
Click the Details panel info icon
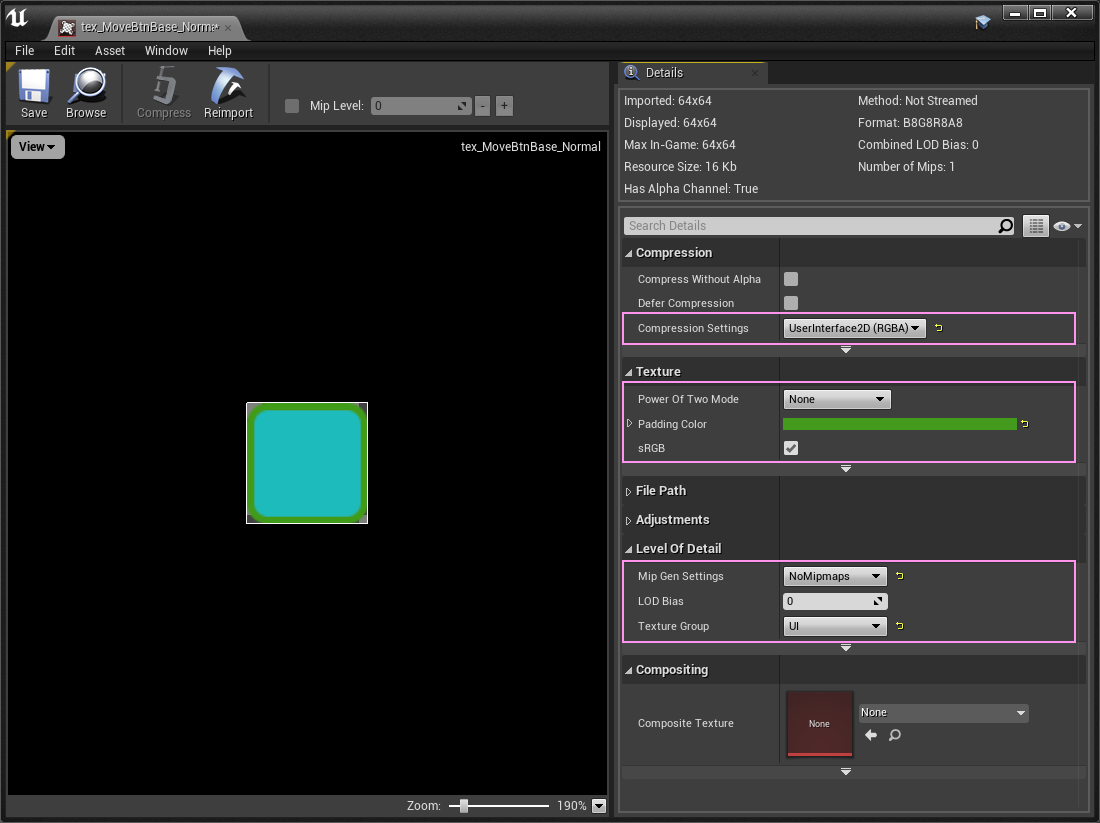pyautogui.click(x=631, y=72)
